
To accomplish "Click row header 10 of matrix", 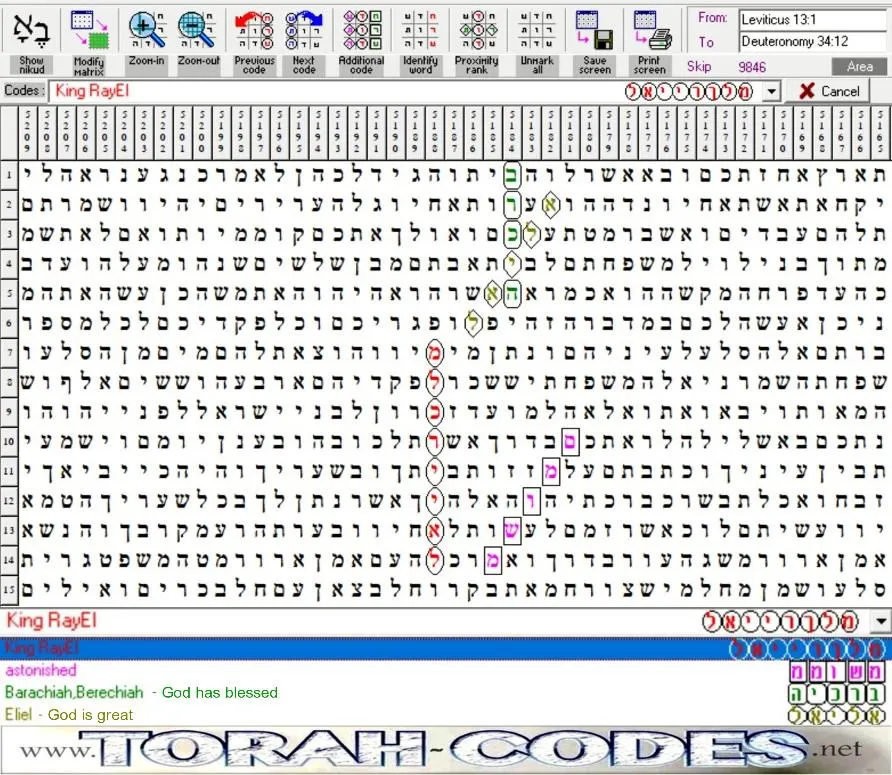I will pos(9,441).
